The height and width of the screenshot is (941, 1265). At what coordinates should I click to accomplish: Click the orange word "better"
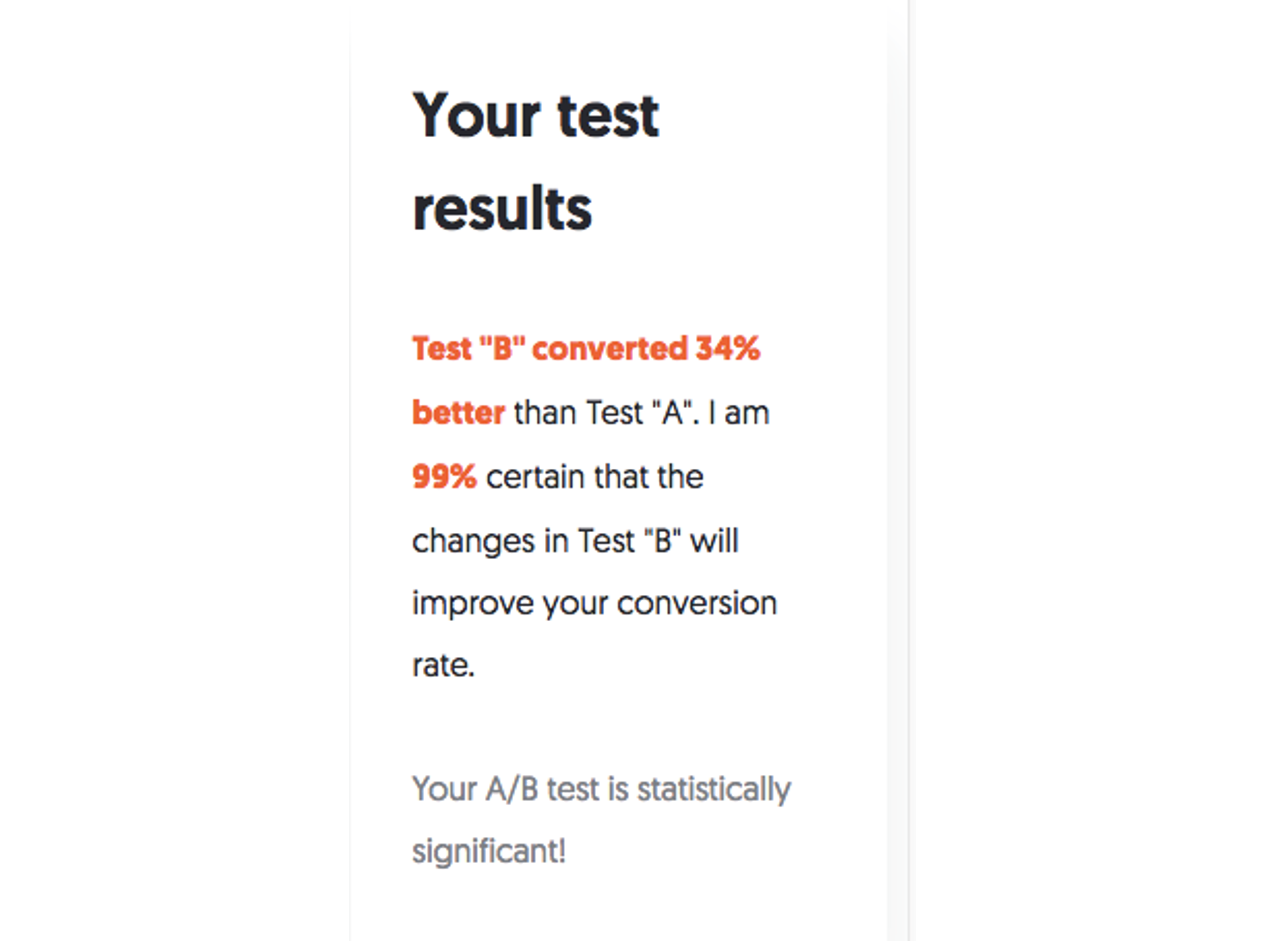[458, 412]
